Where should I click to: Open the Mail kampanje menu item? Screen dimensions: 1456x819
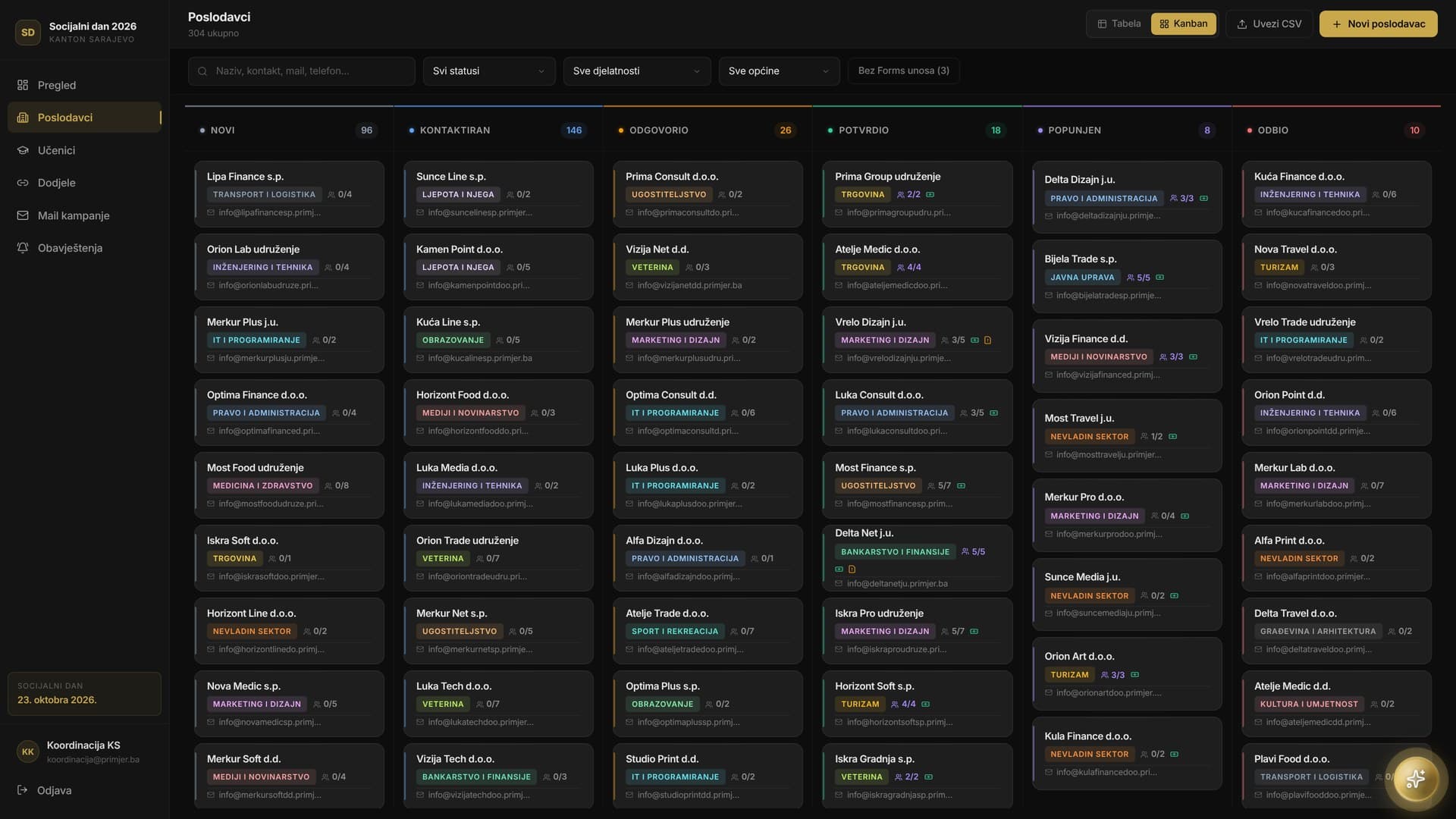coord(84,215)
